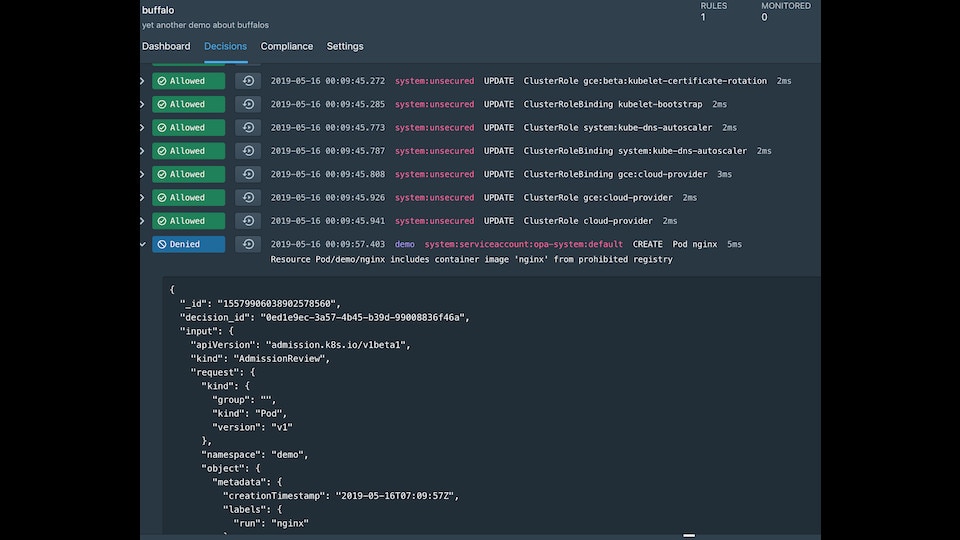Click 'gce:beta:kubelet-certificate-rotation' resource name
Screen dimensions: 960x540
pyautogui.click(x=675, y=81)
